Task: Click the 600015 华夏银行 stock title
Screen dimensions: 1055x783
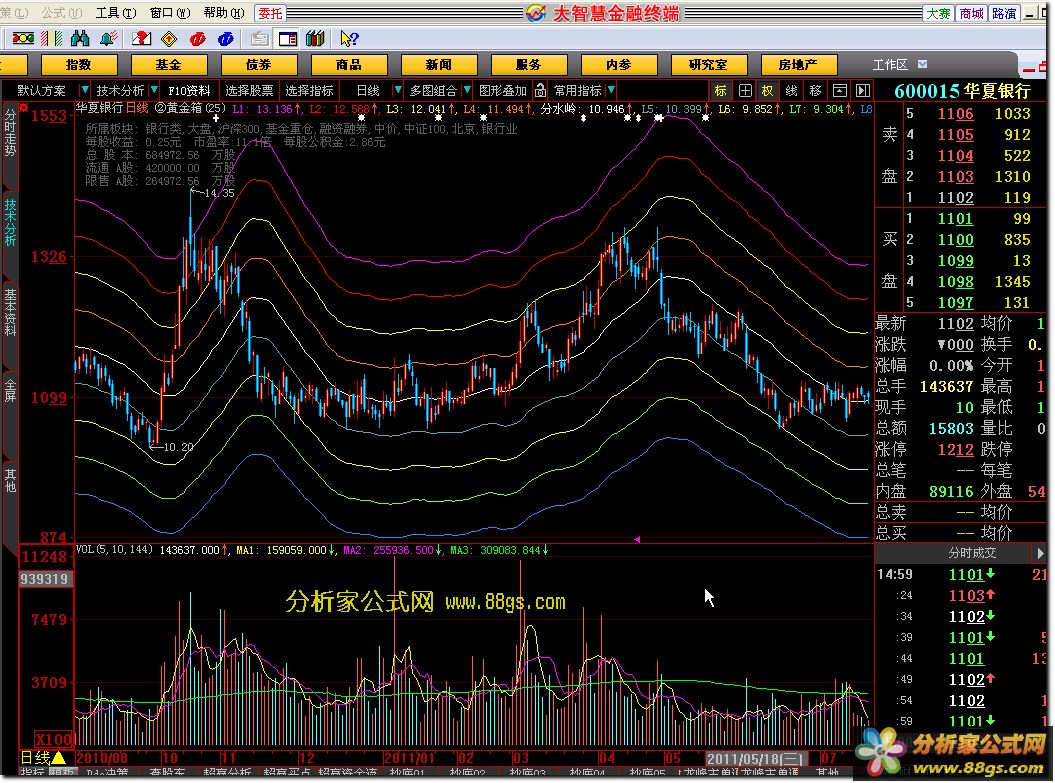Action: 962,91
